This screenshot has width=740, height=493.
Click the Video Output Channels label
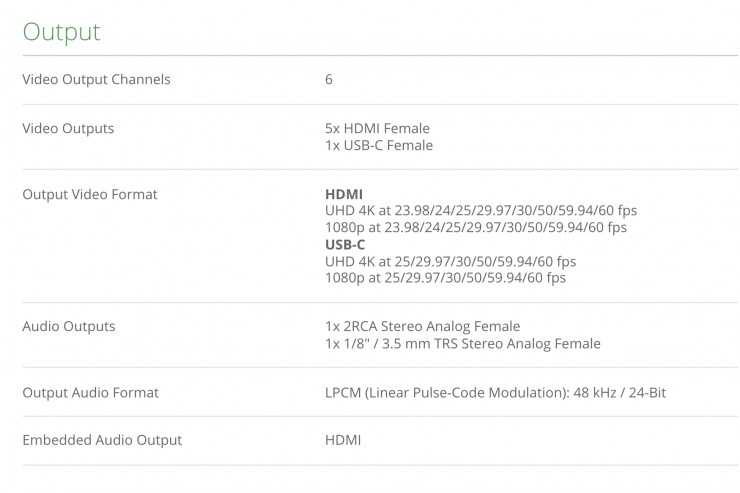pos(96,79)
